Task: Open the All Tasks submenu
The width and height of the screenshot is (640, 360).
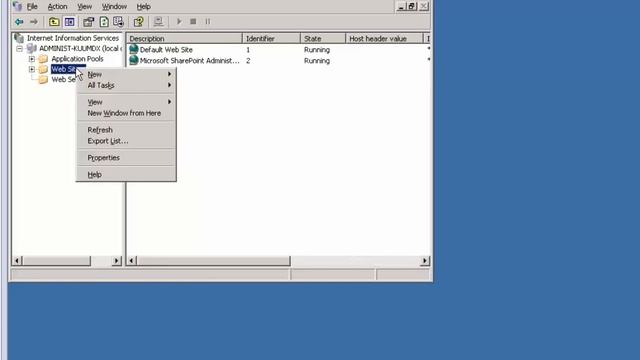Action: click(x=126, y=85)
